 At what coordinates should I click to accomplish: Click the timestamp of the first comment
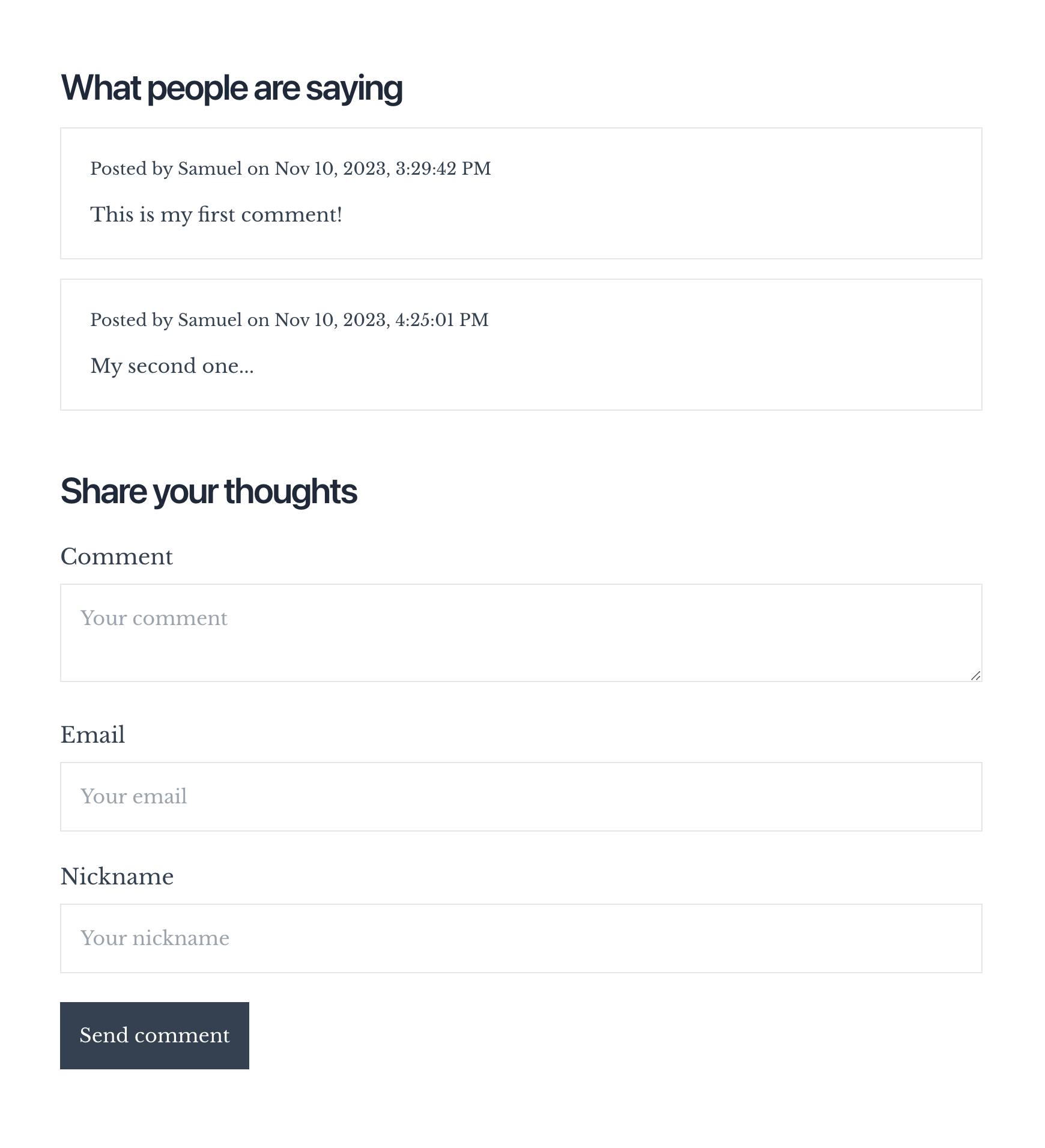click(382, 169)
